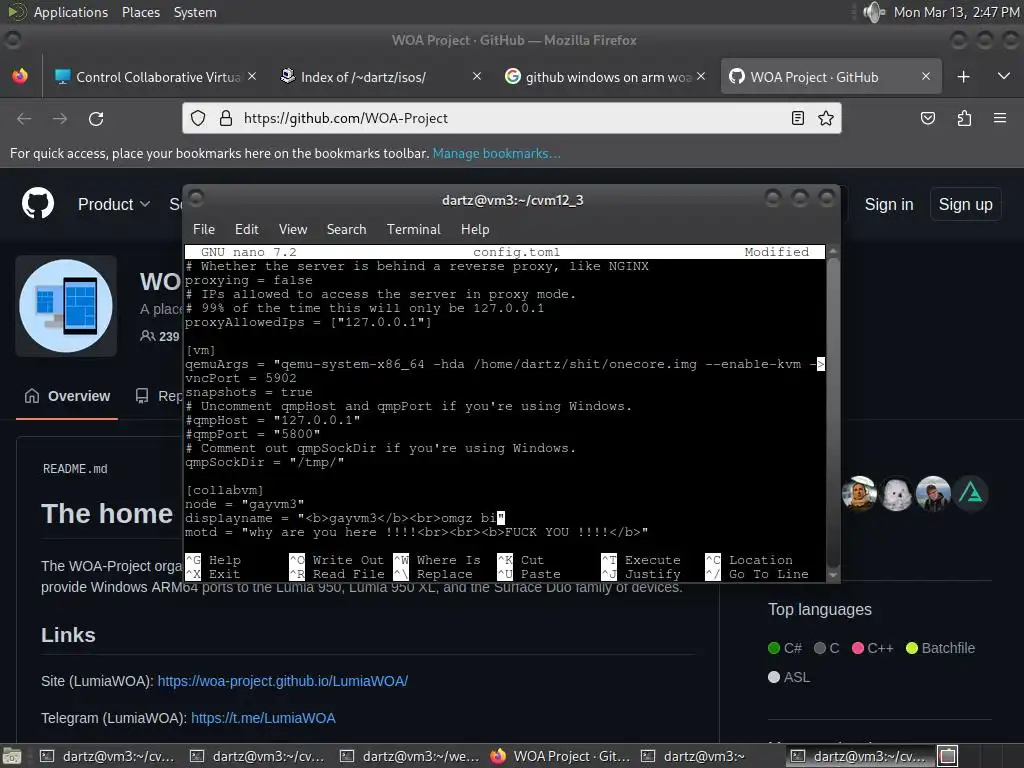Open terminal Edit menu

247,229
